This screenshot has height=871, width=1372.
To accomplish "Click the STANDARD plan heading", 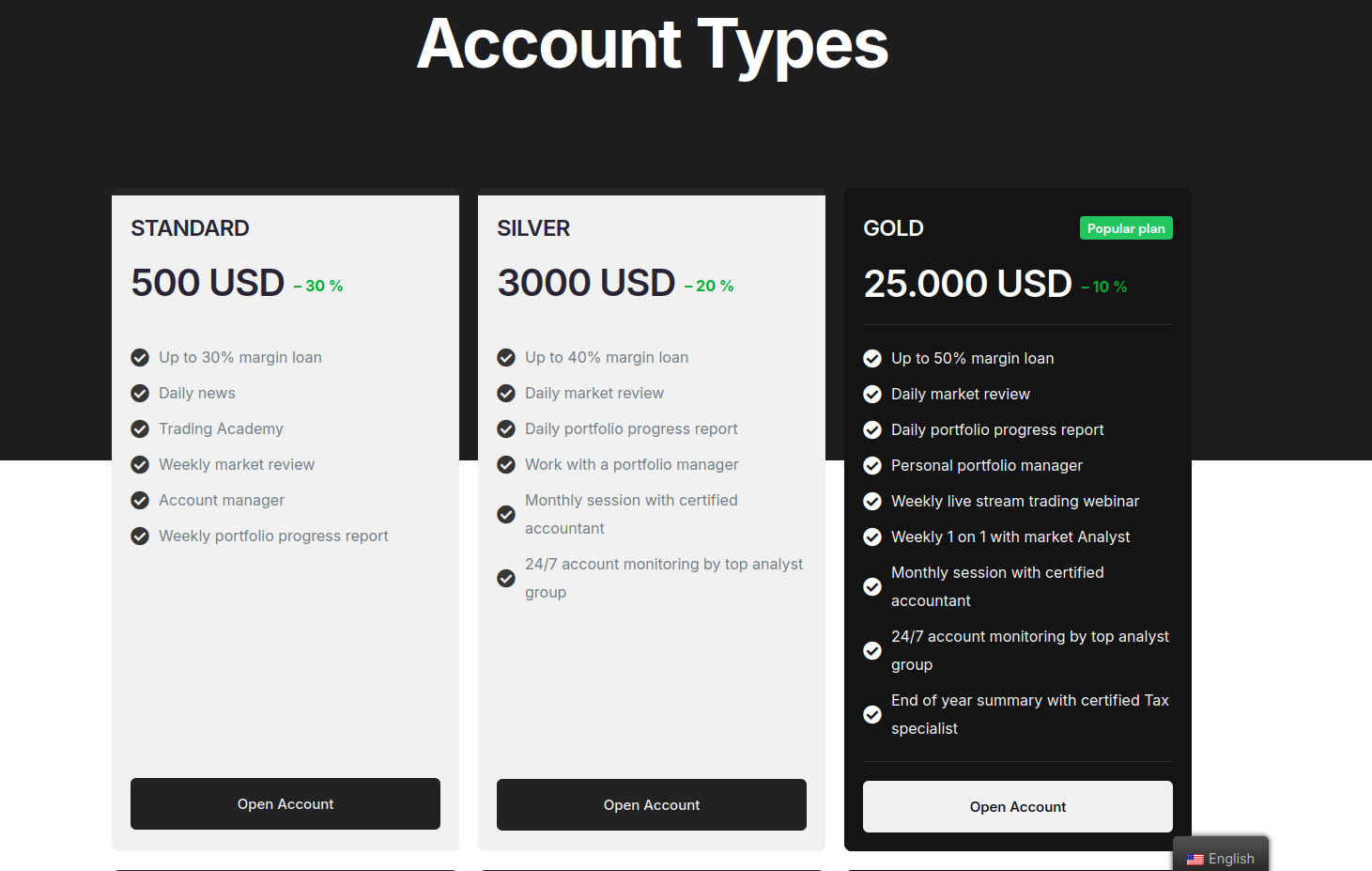I will pyautogui.click(x=191, y=228).
